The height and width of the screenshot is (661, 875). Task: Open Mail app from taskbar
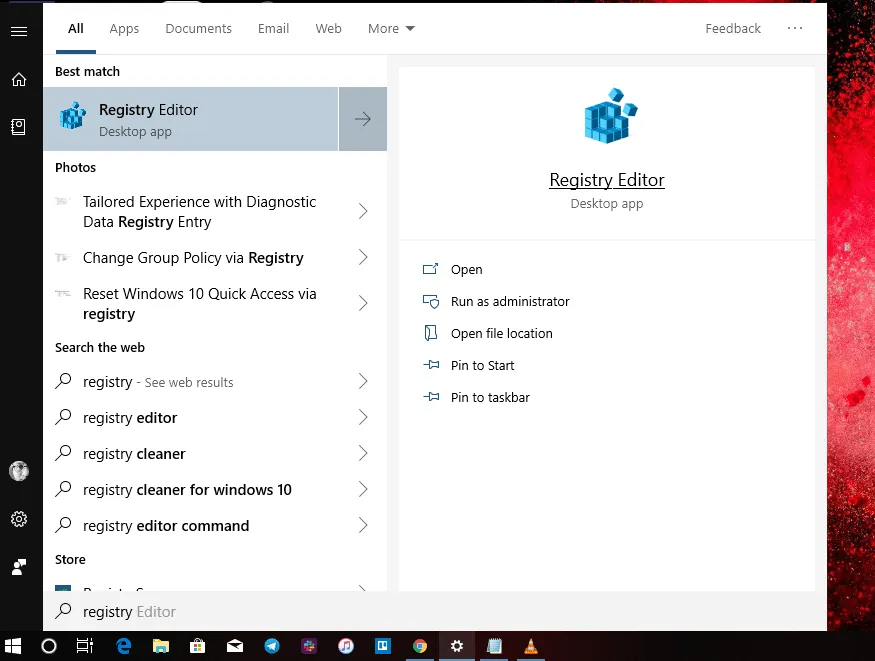click(x=235, y=646)
